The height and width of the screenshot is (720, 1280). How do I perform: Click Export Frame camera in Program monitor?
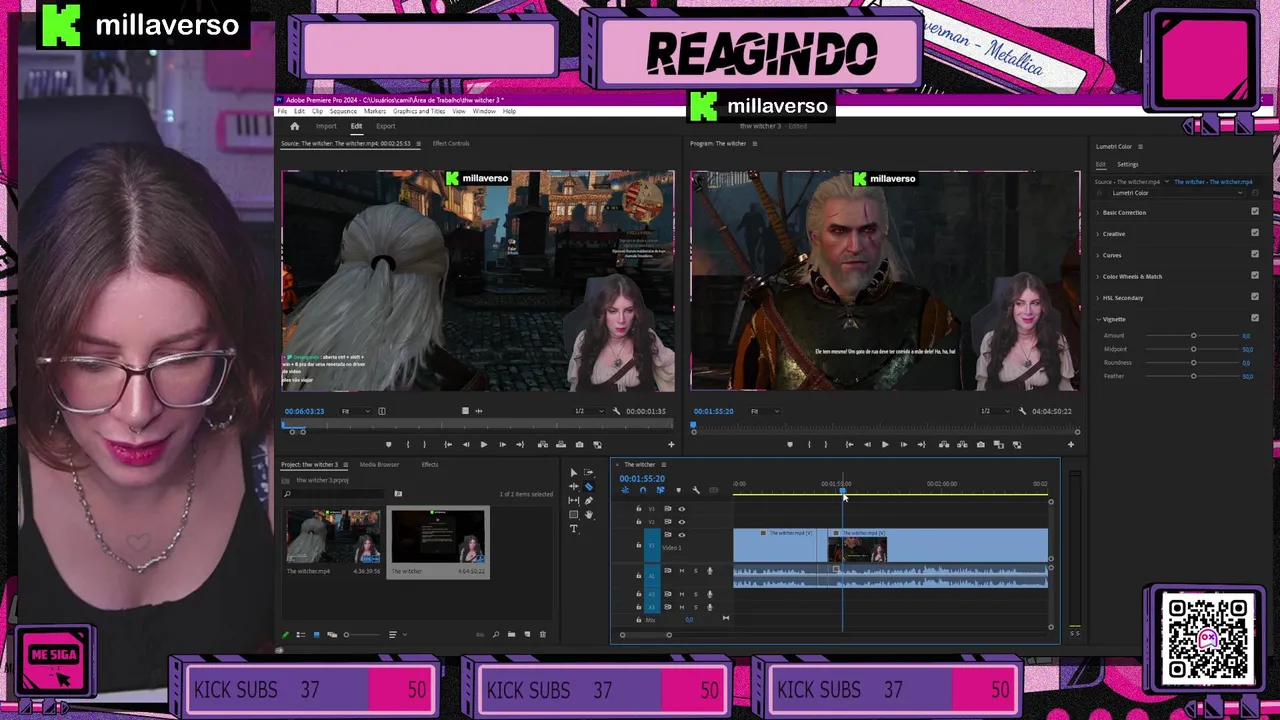point(981,444)
